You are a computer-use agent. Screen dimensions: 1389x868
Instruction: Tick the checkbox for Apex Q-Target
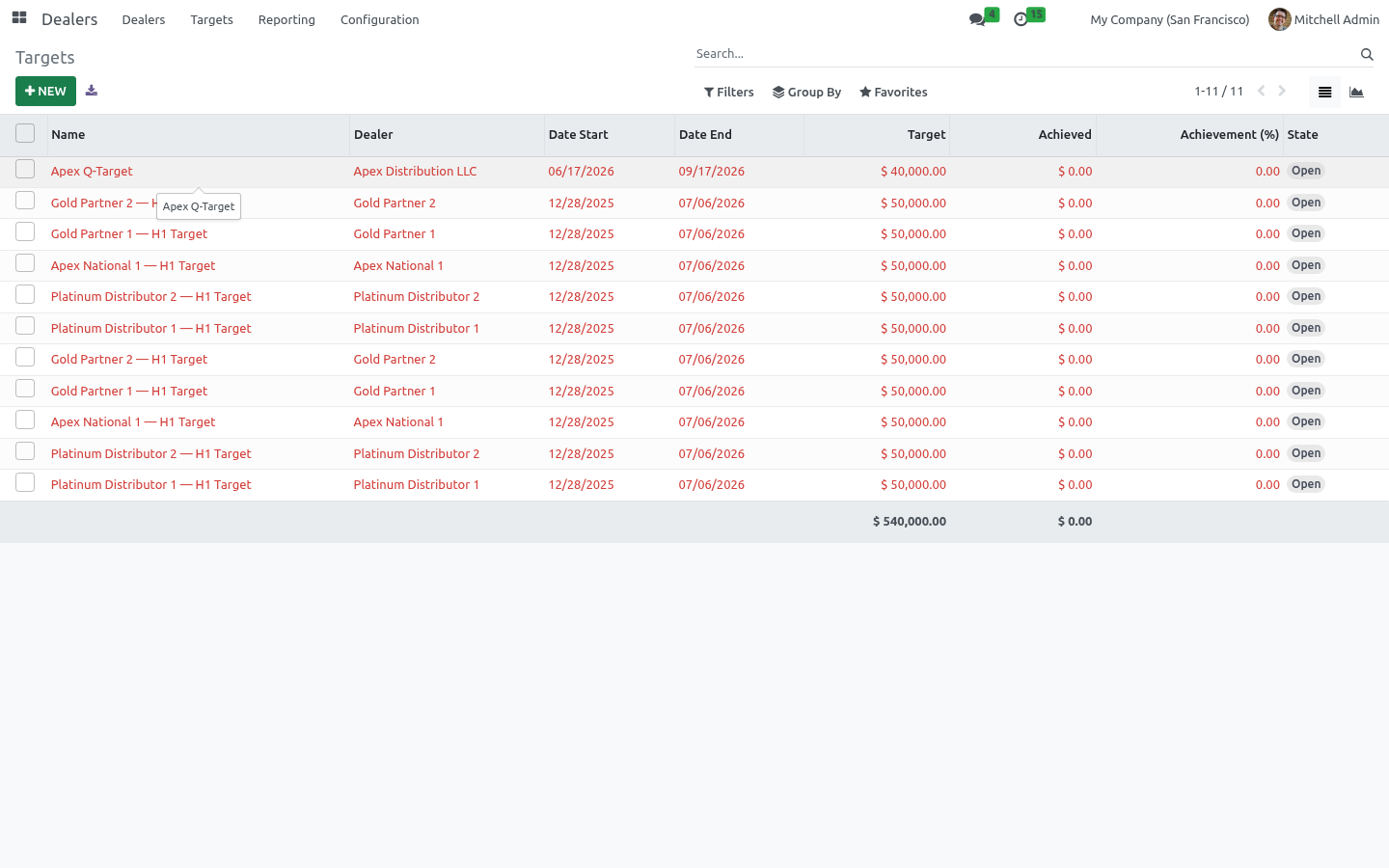click(x=25, y=170)
